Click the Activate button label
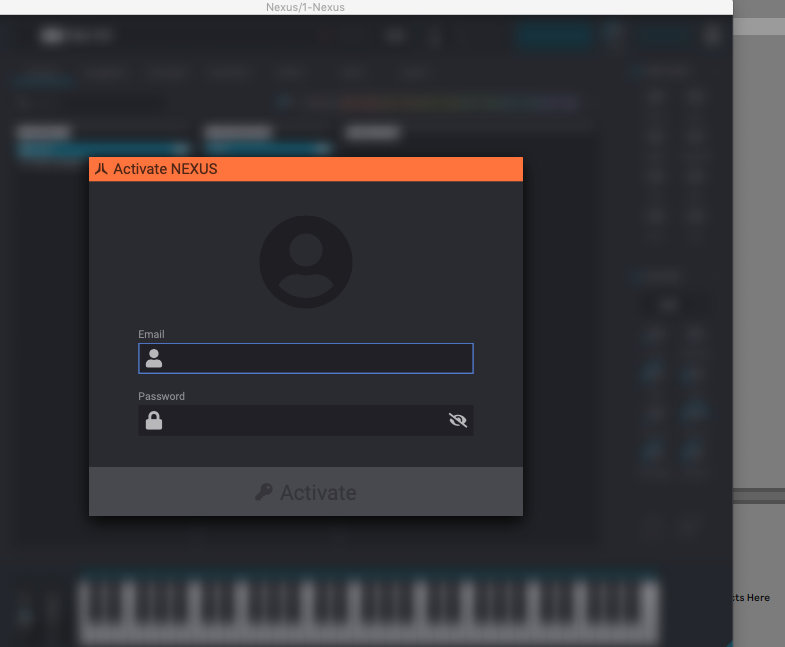 (x=318, y=493)
